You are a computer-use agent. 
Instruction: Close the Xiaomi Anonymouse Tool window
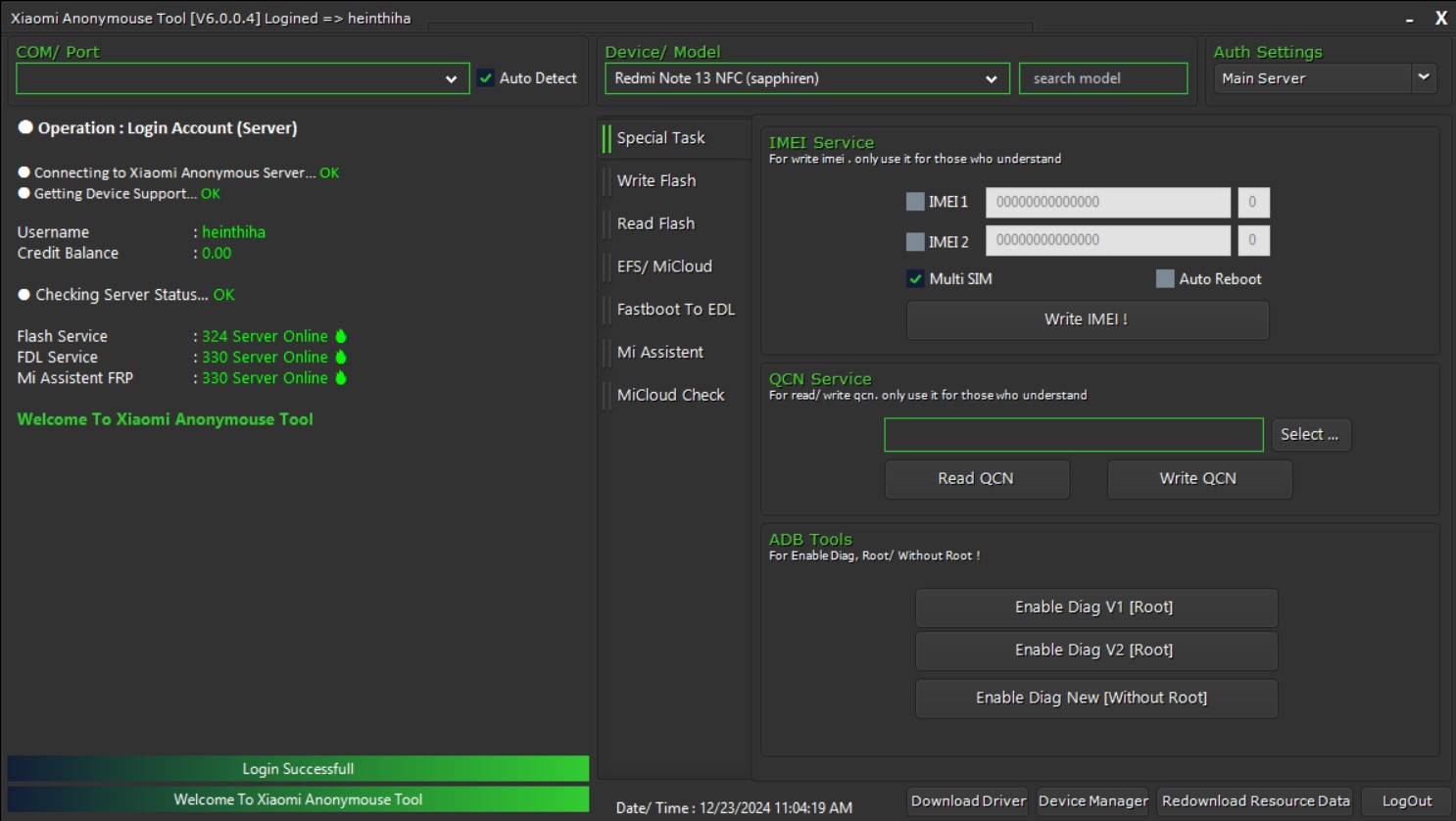(1441, 18)
